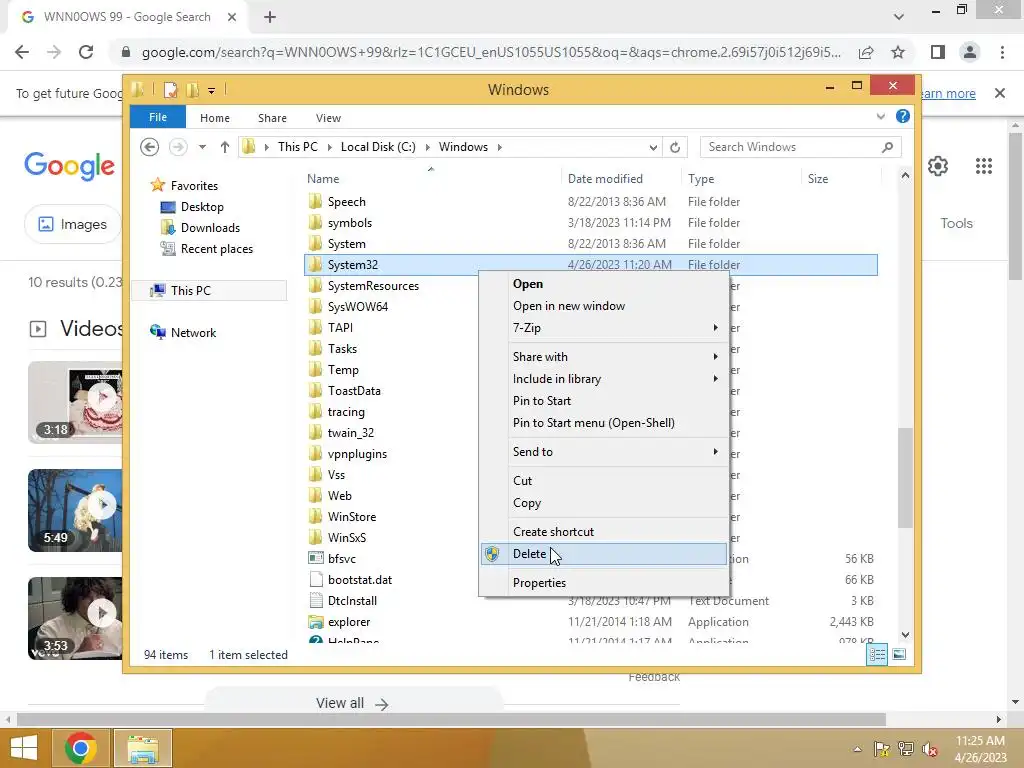Dismiss the Google notification bar

click(x=1000, y=93)
